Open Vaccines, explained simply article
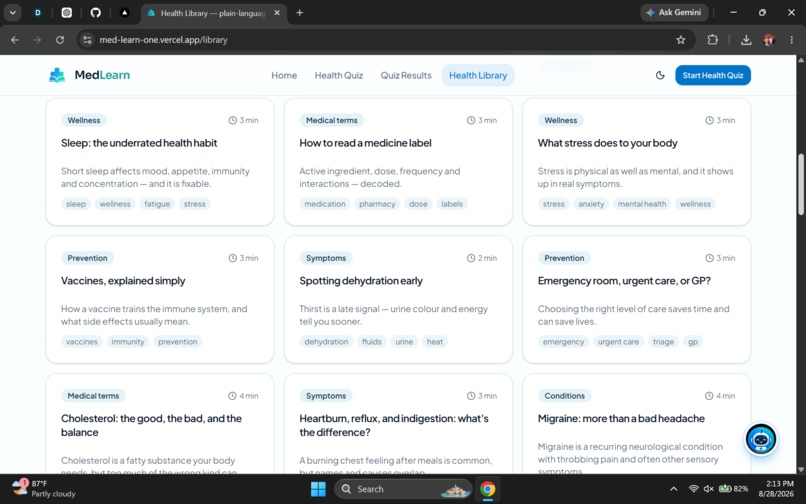The height and width of the screenshot is (504, 806). [x=123, y=281]
